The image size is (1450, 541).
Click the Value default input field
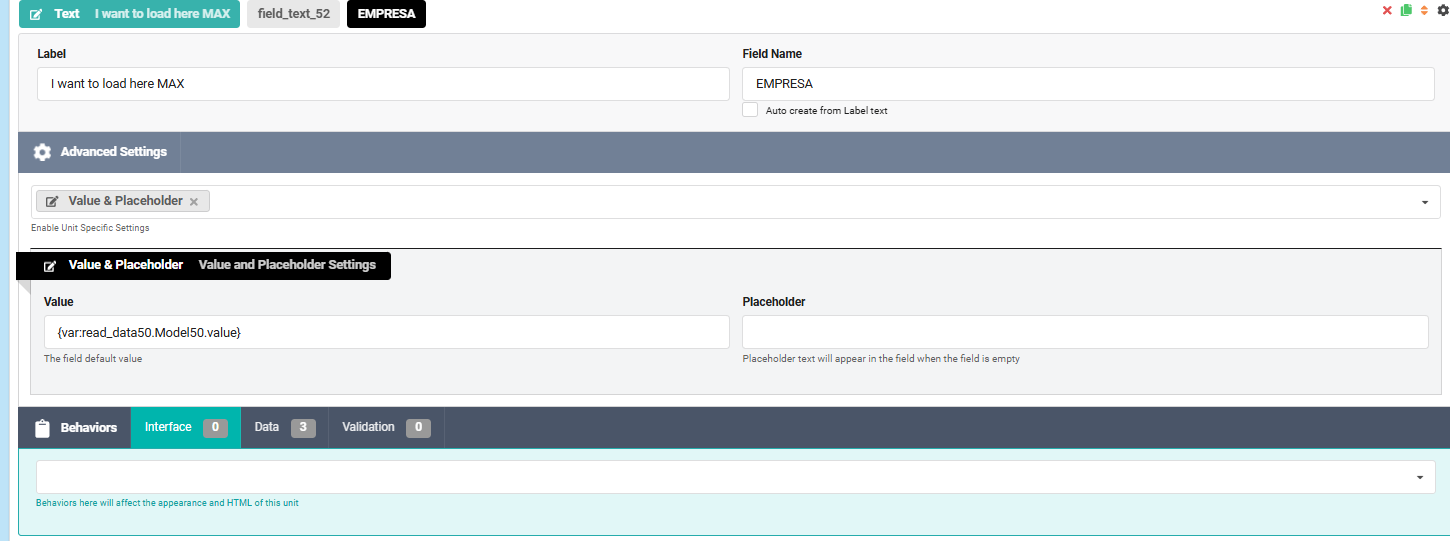pyautogui.click(x=386, y=332)
